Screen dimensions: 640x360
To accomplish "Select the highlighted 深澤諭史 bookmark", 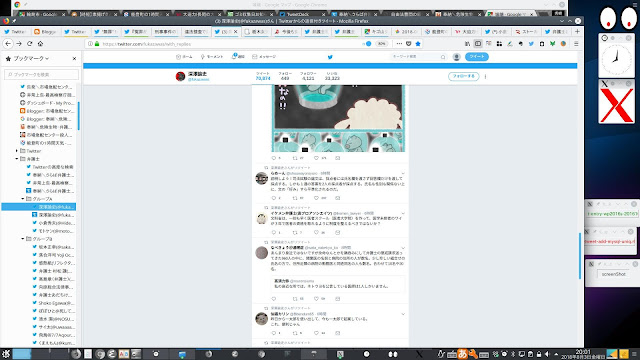I will 38,207.
